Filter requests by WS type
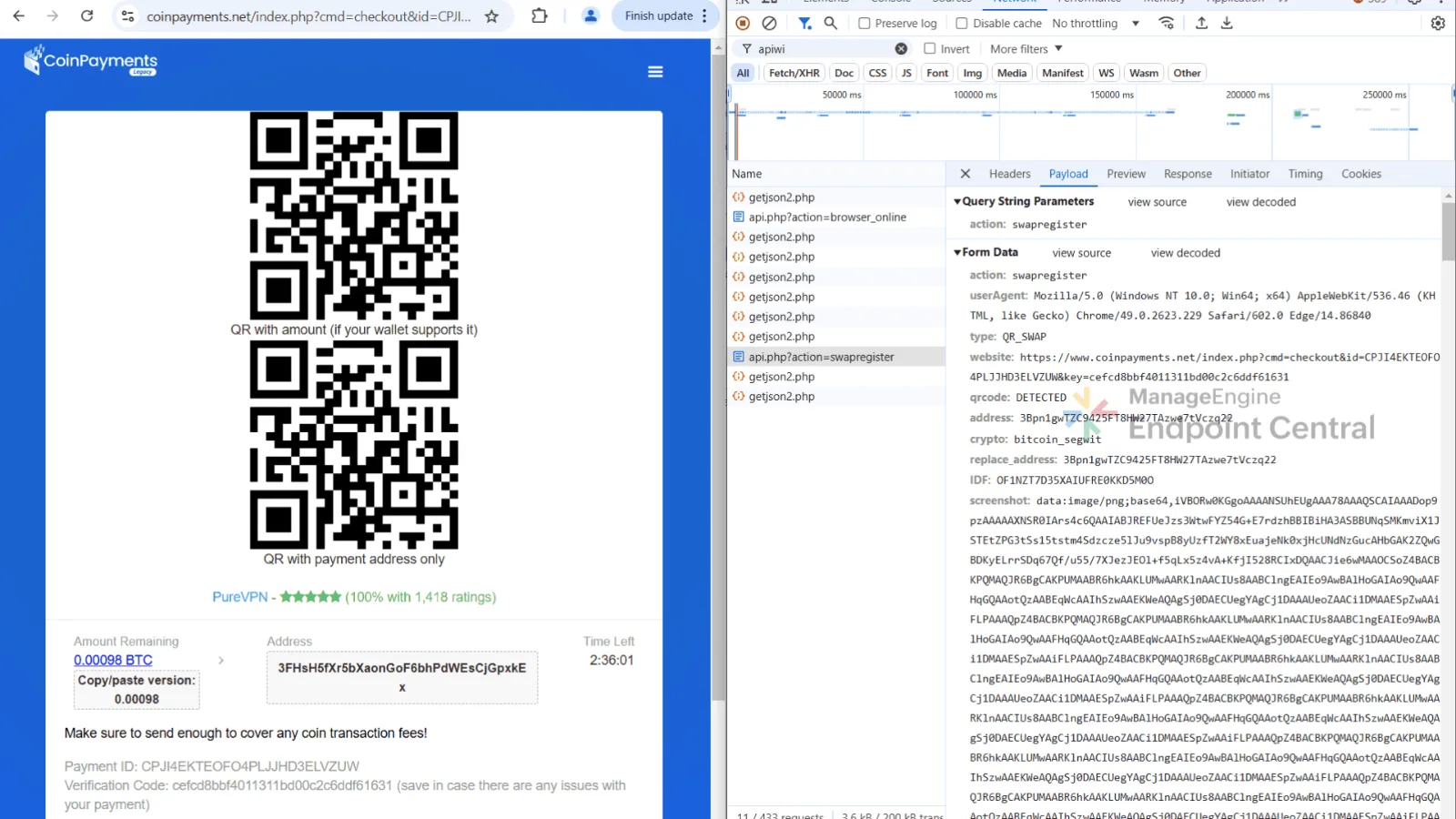This screenshot has height=819, width=1456. pyautogui.click(x=1107, y=73)
